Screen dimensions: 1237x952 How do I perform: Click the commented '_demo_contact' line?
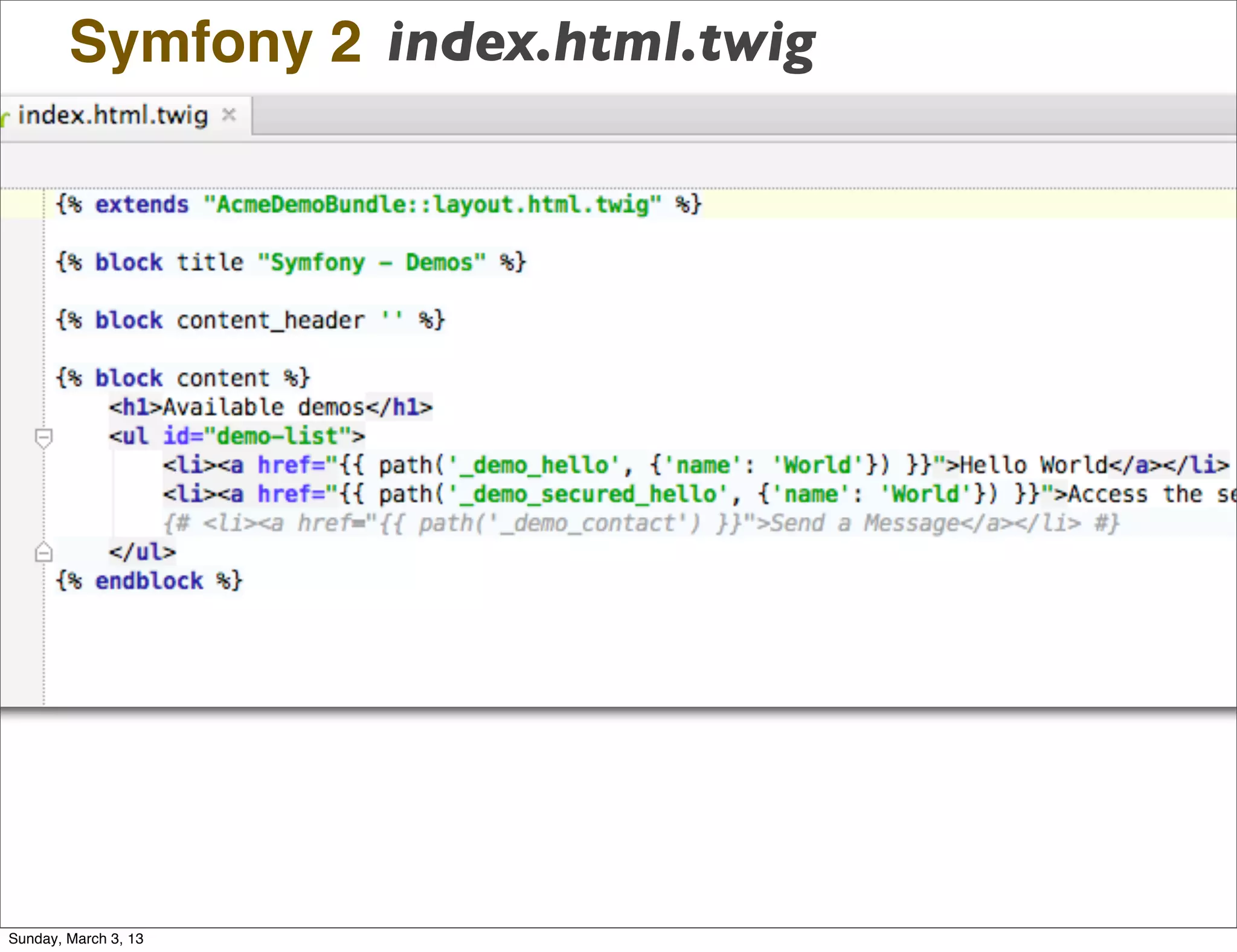pyautogui.click(x=641, y=523)
